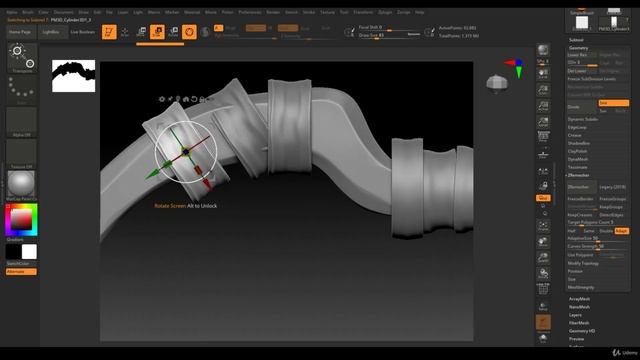640x360 pixels.
Task: Toggle the Double option in ZRemesher
Action: [x=606, y=231]
